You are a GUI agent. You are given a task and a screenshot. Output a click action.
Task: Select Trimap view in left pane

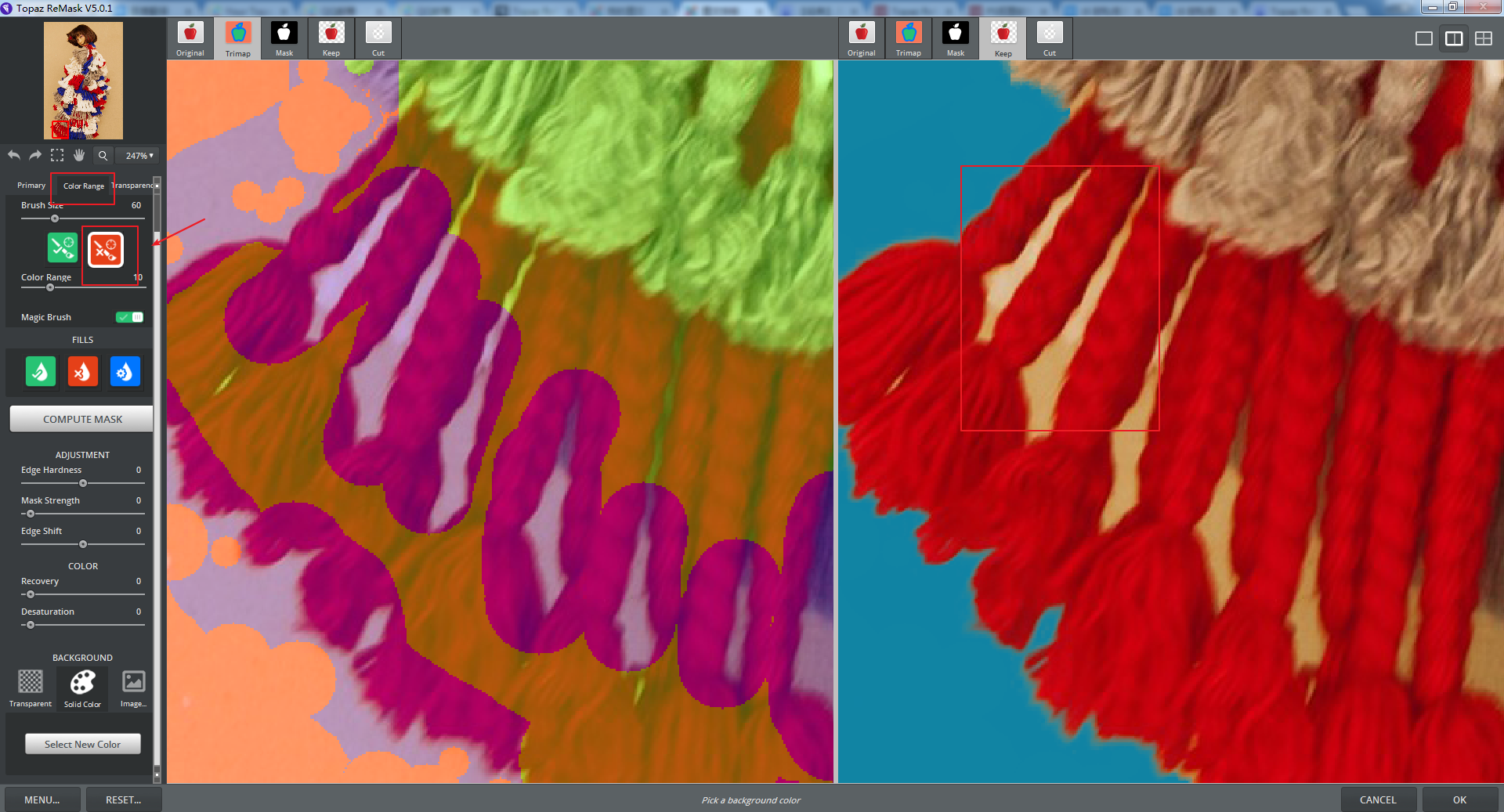[x=237, y=38]
